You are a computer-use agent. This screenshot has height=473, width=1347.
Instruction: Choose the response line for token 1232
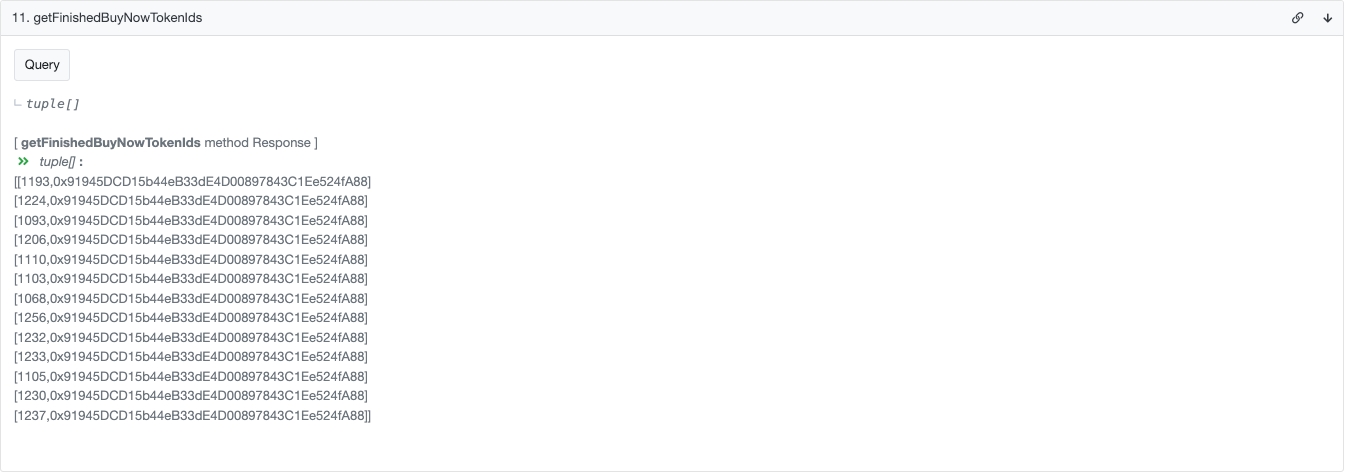pos(191,337)
